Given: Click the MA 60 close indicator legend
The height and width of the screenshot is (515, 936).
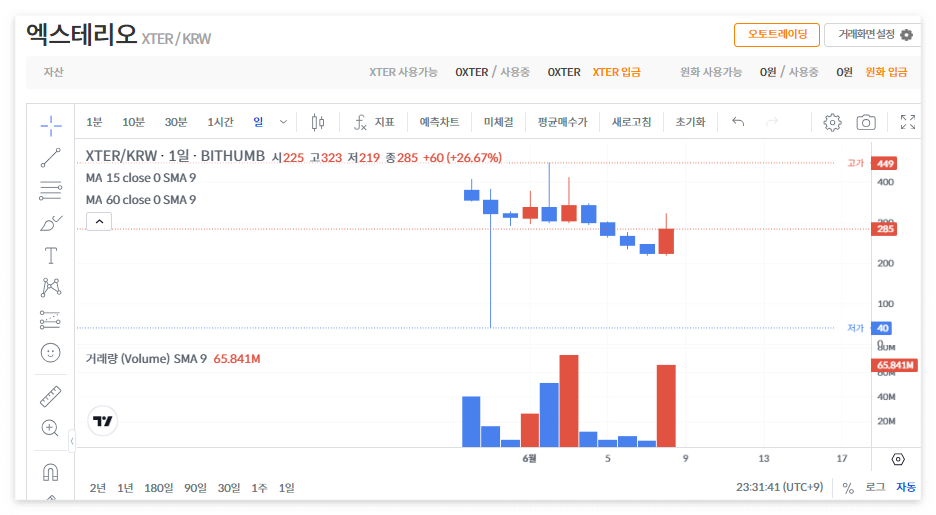Looking at the screenshot, I should 141,200.
